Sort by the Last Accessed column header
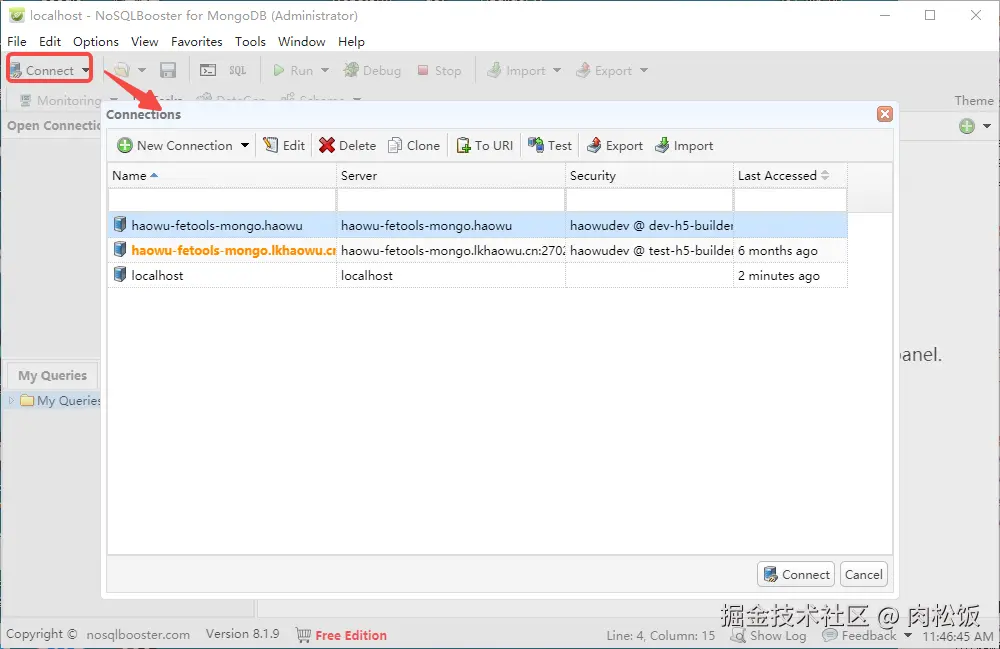The height and width of the screenshot is (649, 1000). [790, 175]
